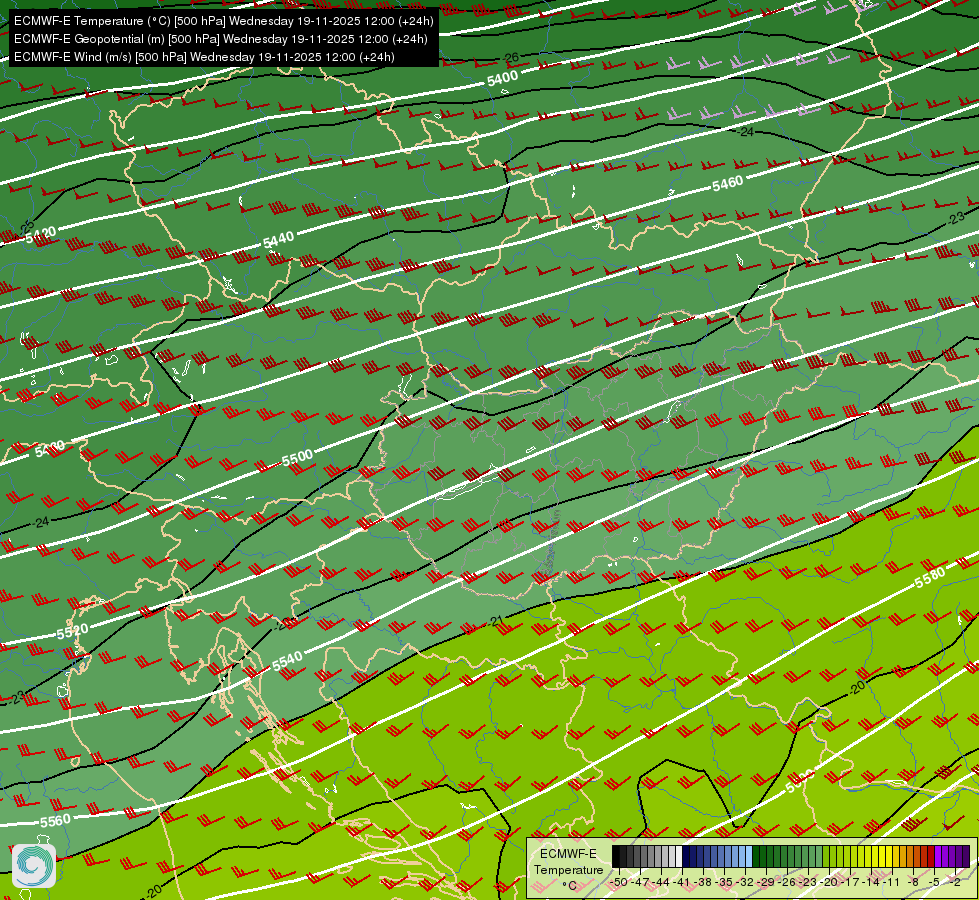This screenshot has width=979, height=900.
Task: Click the 5540 geopotential contour label
Action: (288, 661)
